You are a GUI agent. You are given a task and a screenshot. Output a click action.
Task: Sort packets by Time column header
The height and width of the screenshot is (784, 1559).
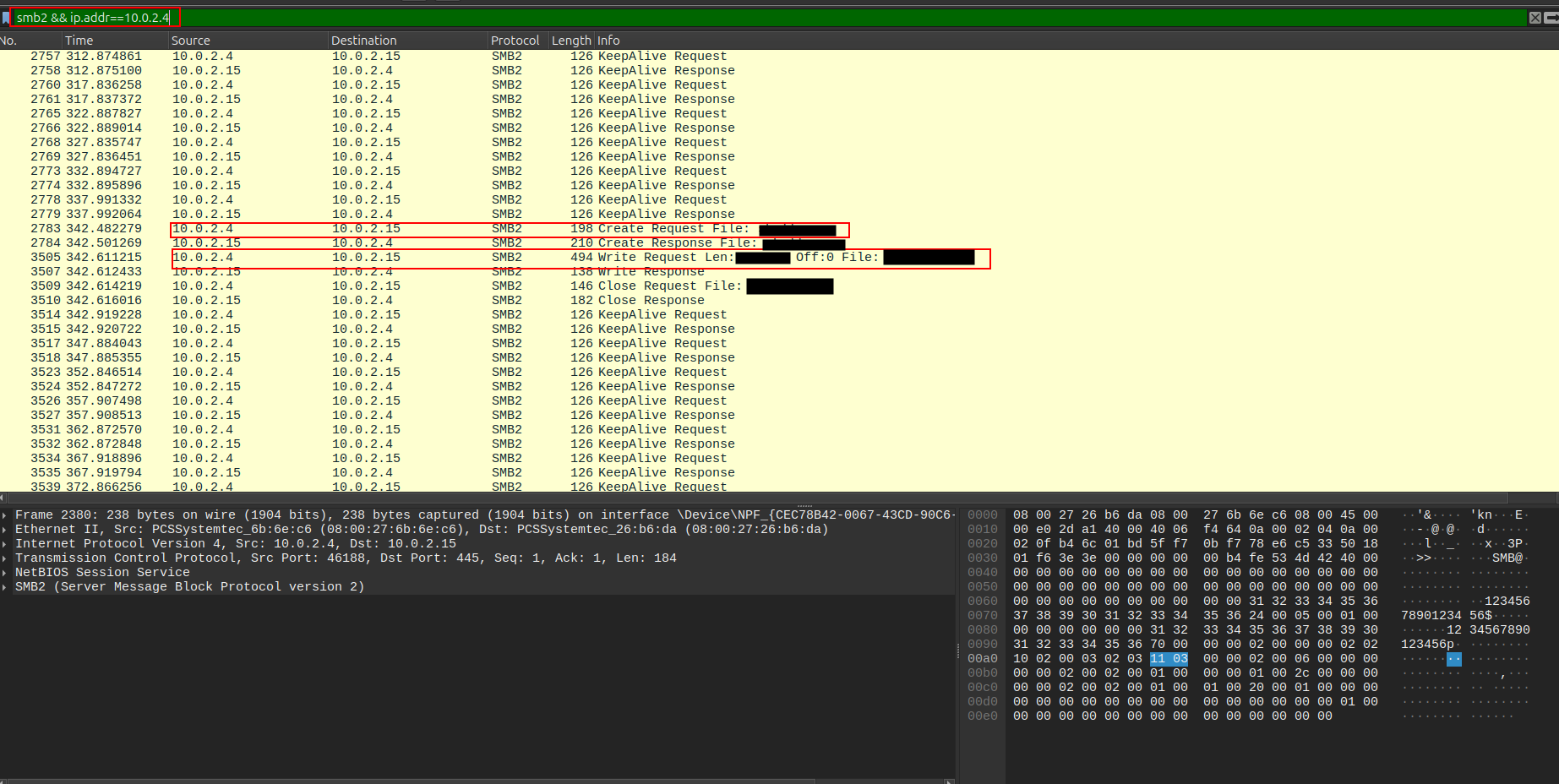click(79, 41)
